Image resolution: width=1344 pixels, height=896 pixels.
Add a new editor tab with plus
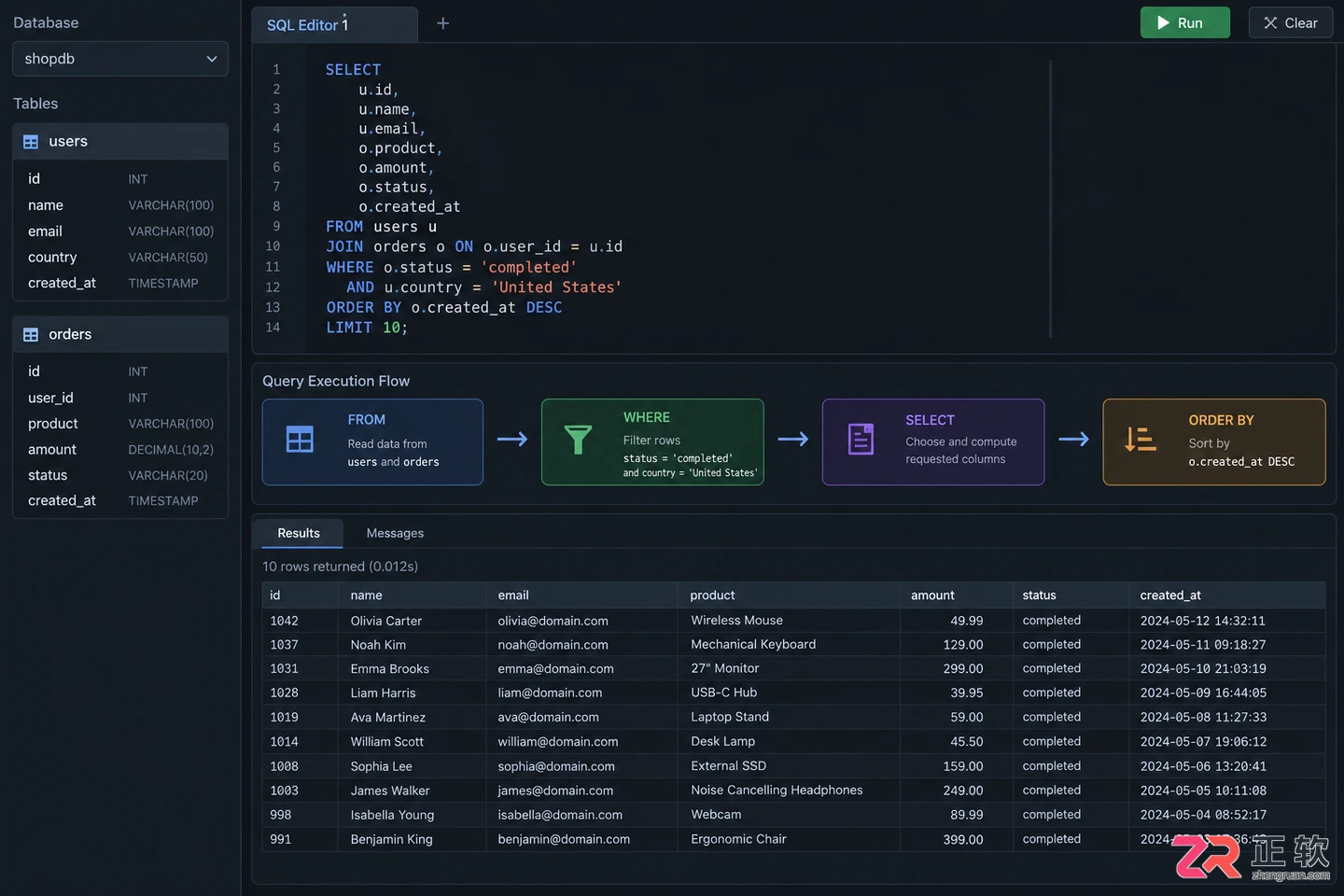click(443, 23)
